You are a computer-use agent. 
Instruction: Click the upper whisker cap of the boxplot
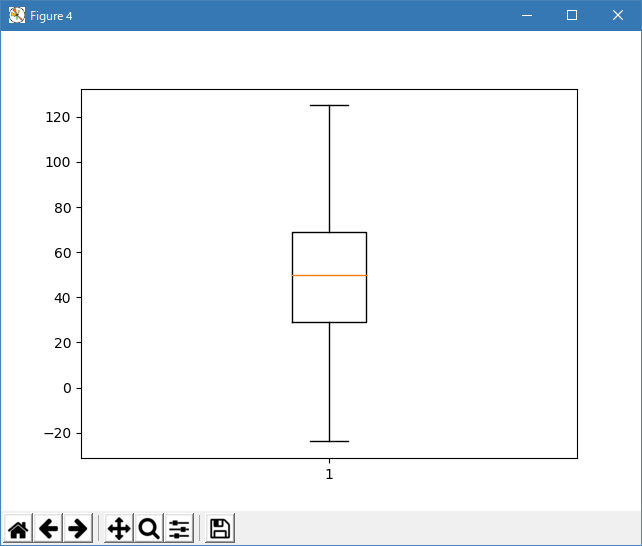coord(329,106)
